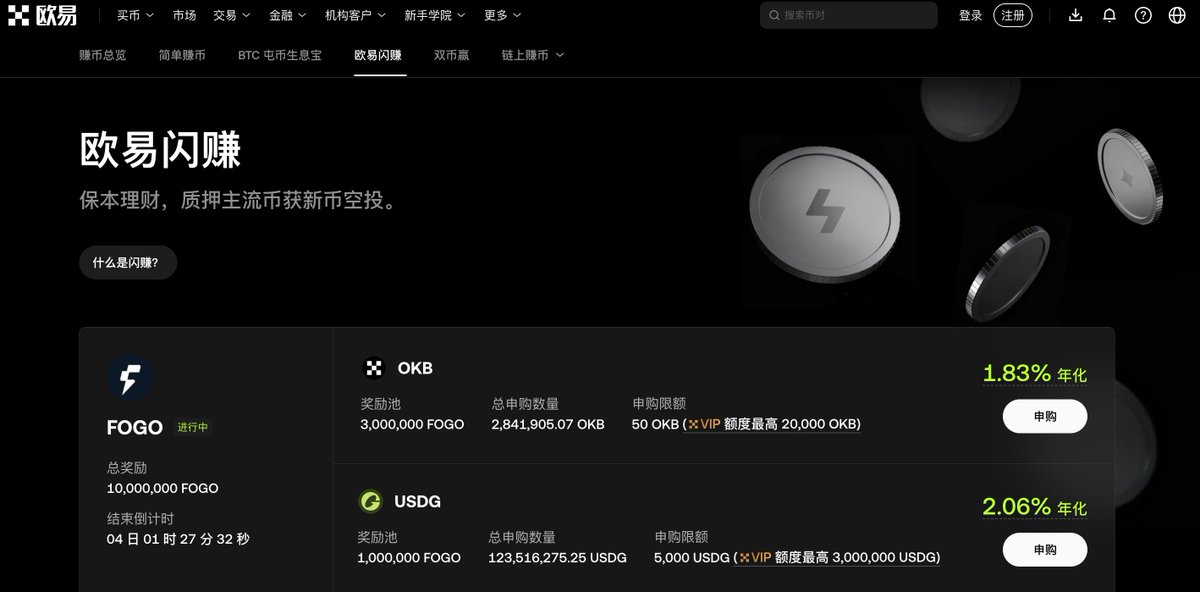Viewport: 1200px width, 592px height.
Task: Open the 市场 menu item
Action: 184,15
